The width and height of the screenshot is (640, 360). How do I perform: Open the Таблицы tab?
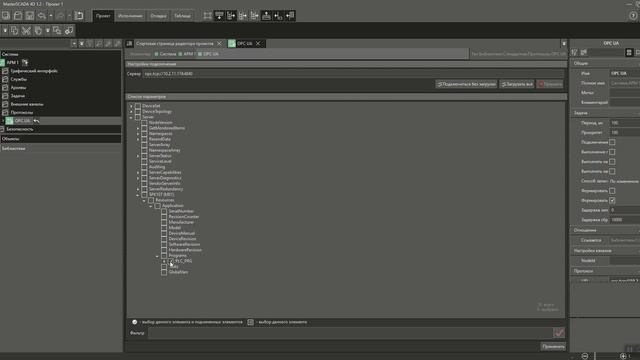click(182, 16)
